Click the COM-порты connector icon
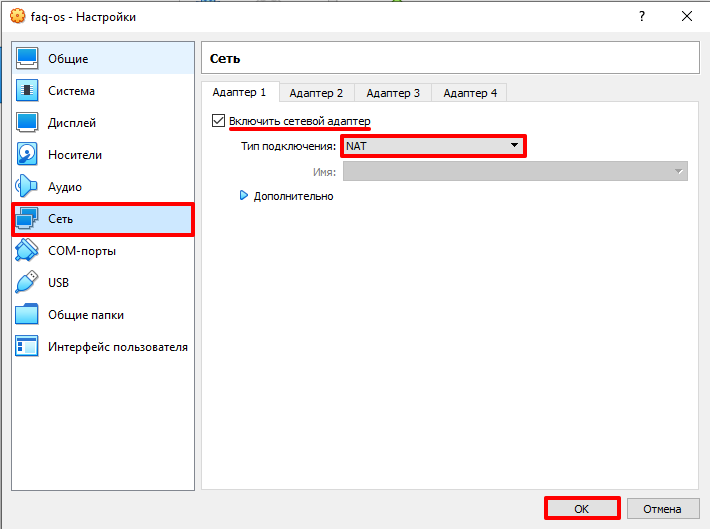The height and width of the screenshot is (529, 710). 27,250
